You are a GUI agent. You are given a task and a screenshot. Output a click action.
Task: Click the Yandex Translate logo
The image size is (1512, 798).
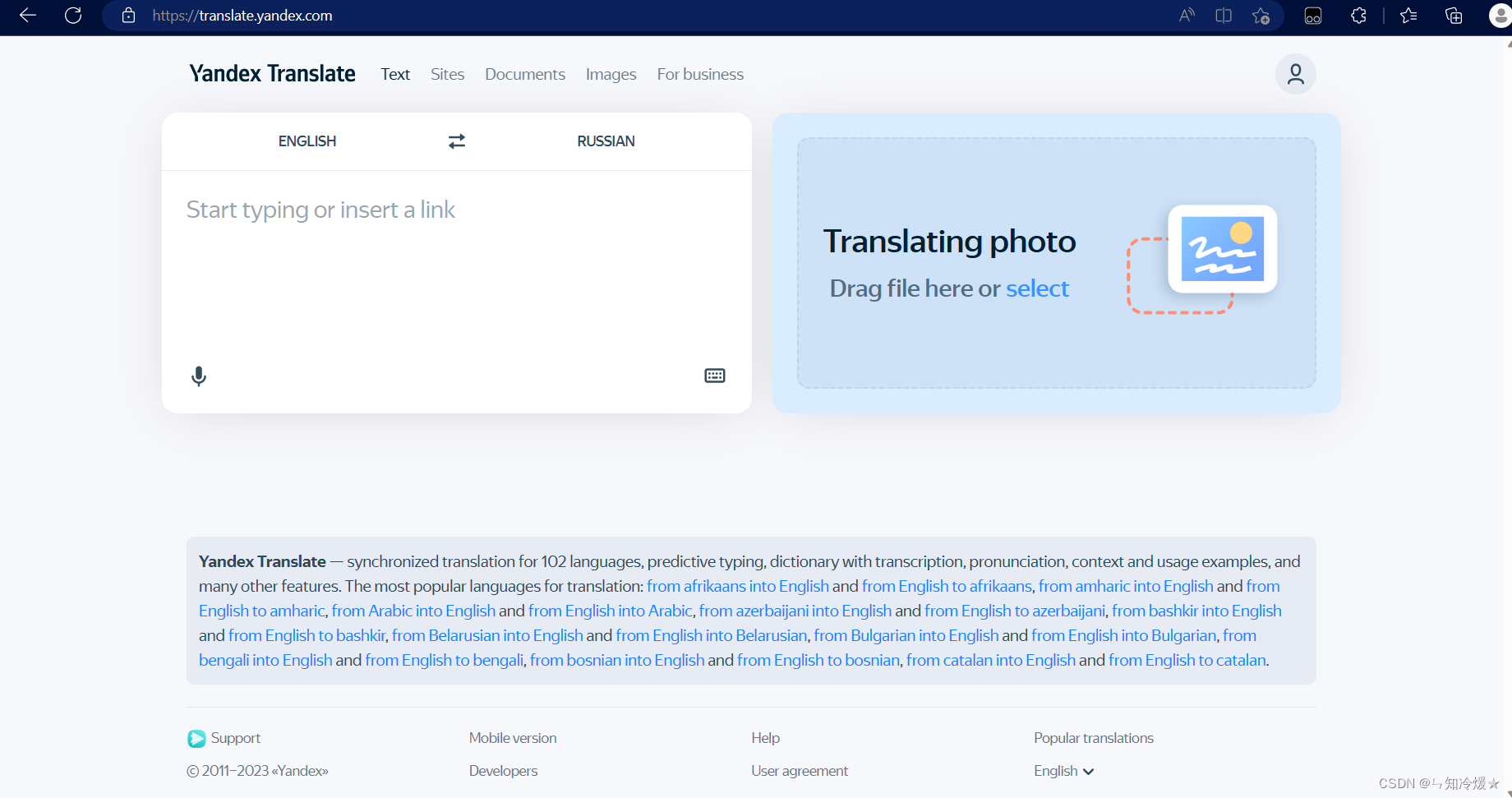pos(272,74)
